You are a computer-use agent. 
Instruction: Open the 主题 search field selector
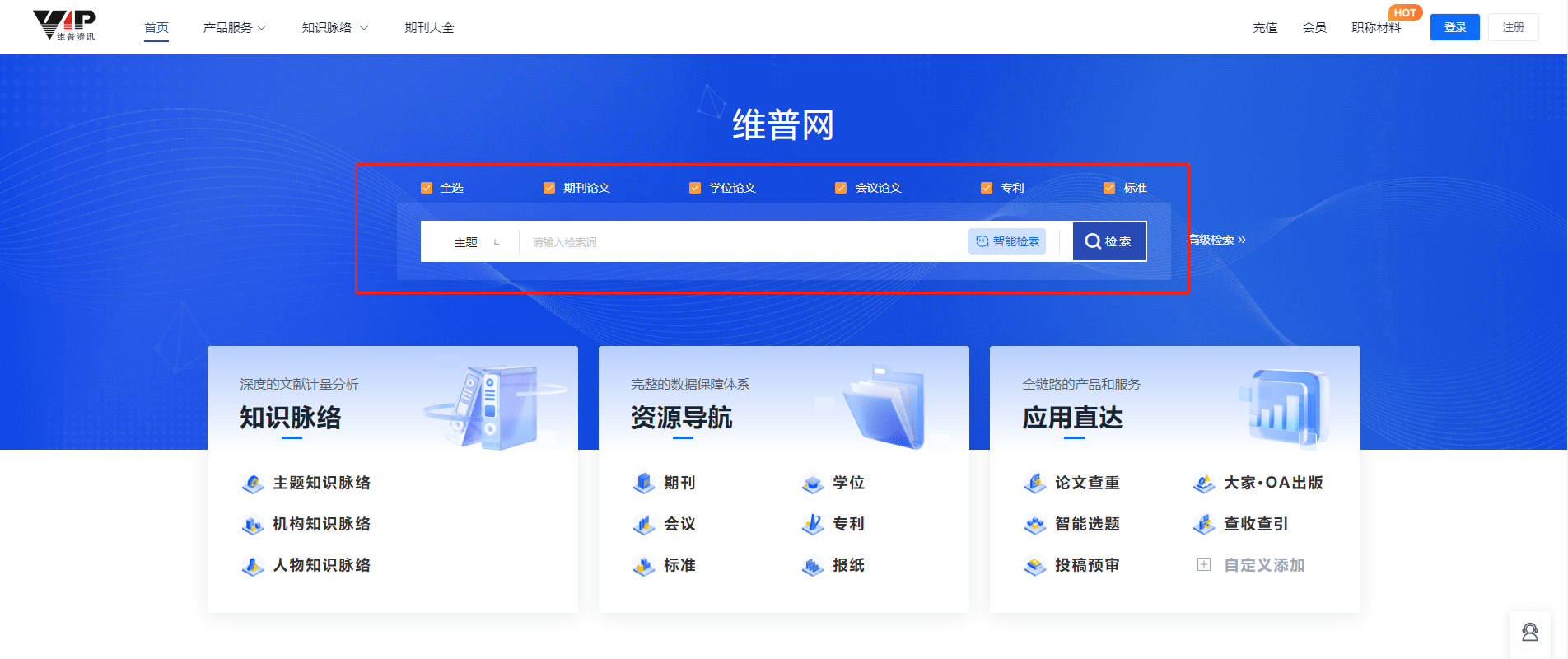[476, 242]
